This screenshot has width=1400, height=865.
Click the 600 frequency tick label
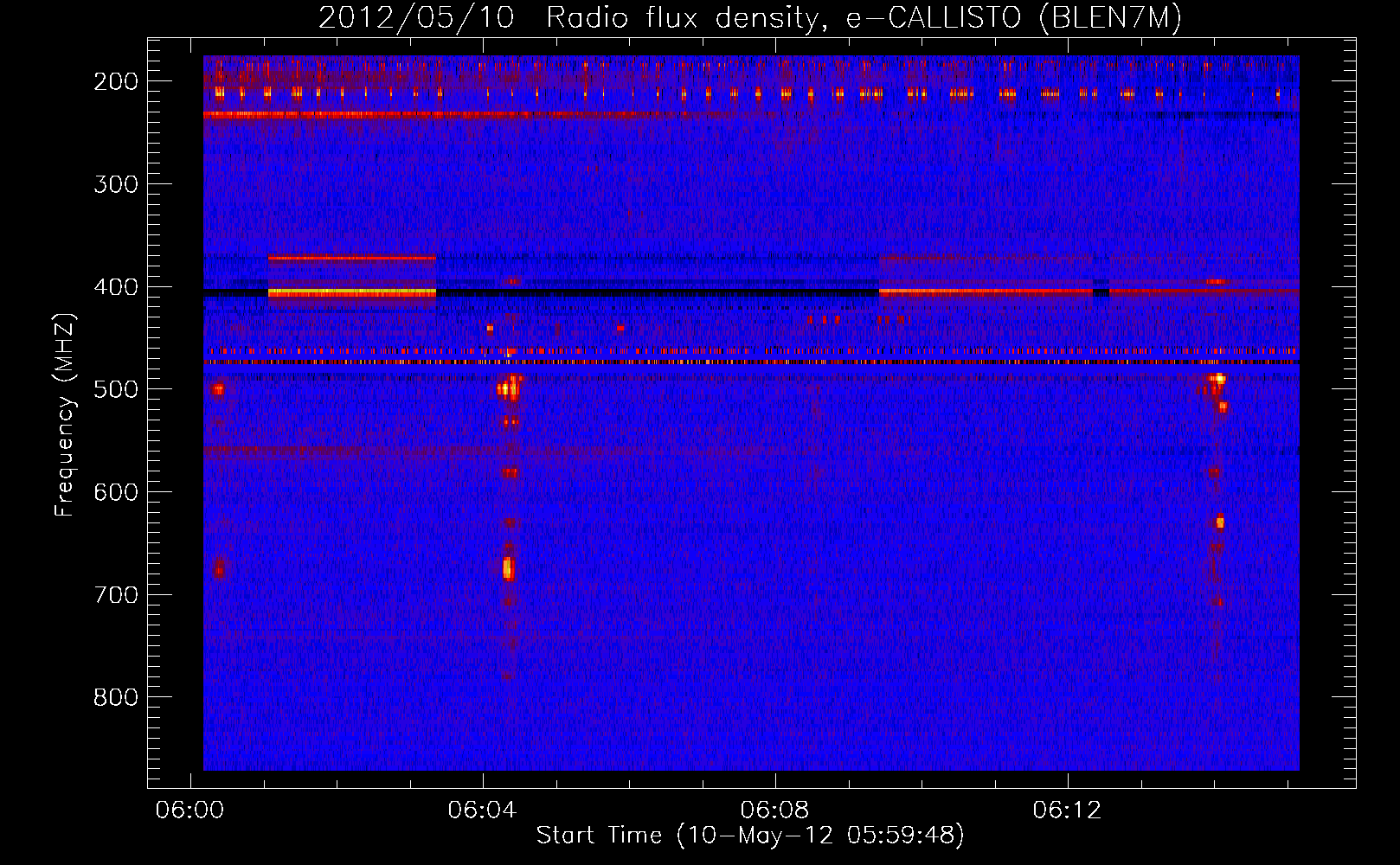click(115, 492)
